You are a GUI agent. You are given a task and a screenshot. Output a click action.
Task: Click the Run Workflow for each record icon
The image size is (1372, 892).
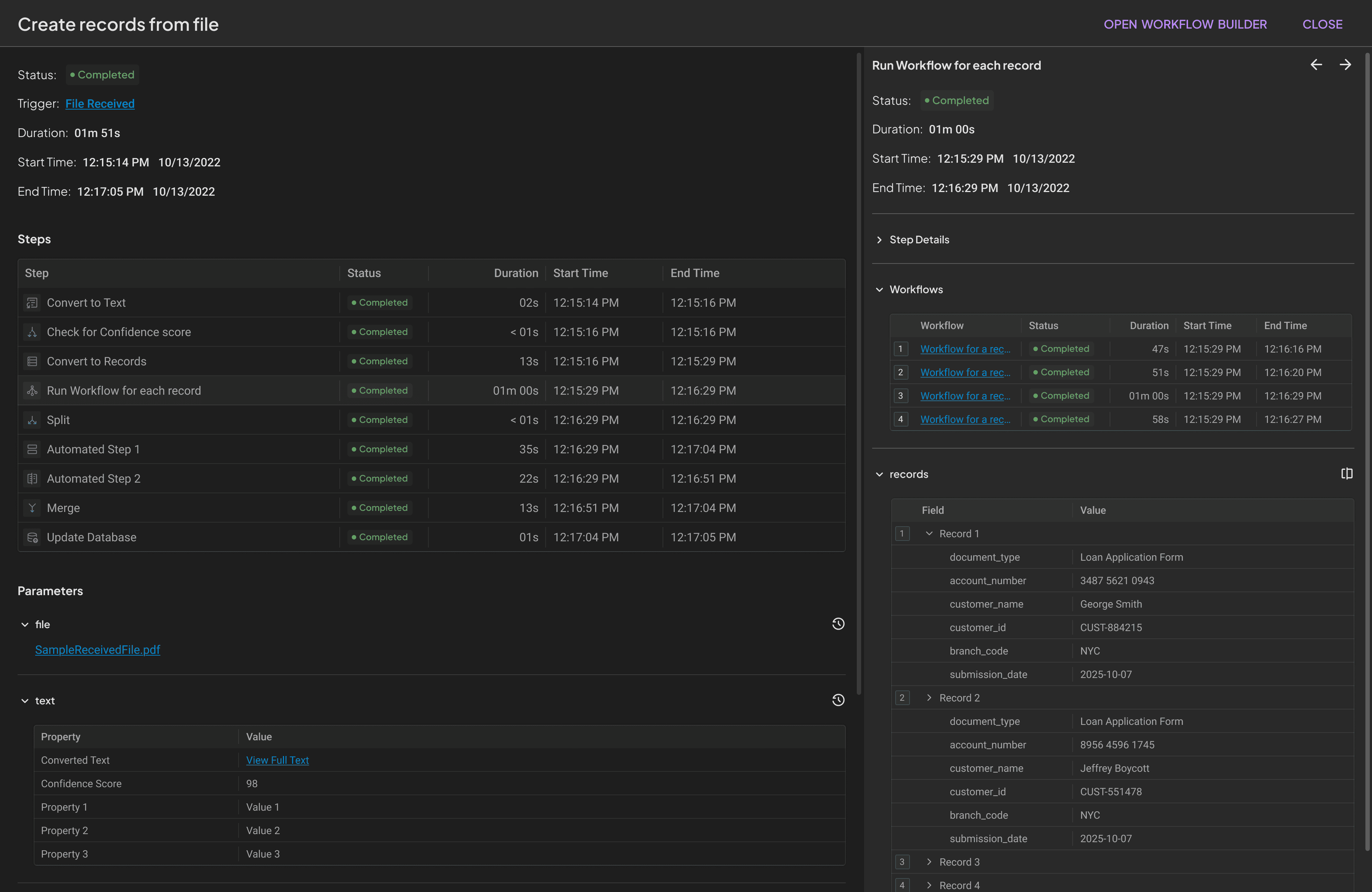[32, 390]
